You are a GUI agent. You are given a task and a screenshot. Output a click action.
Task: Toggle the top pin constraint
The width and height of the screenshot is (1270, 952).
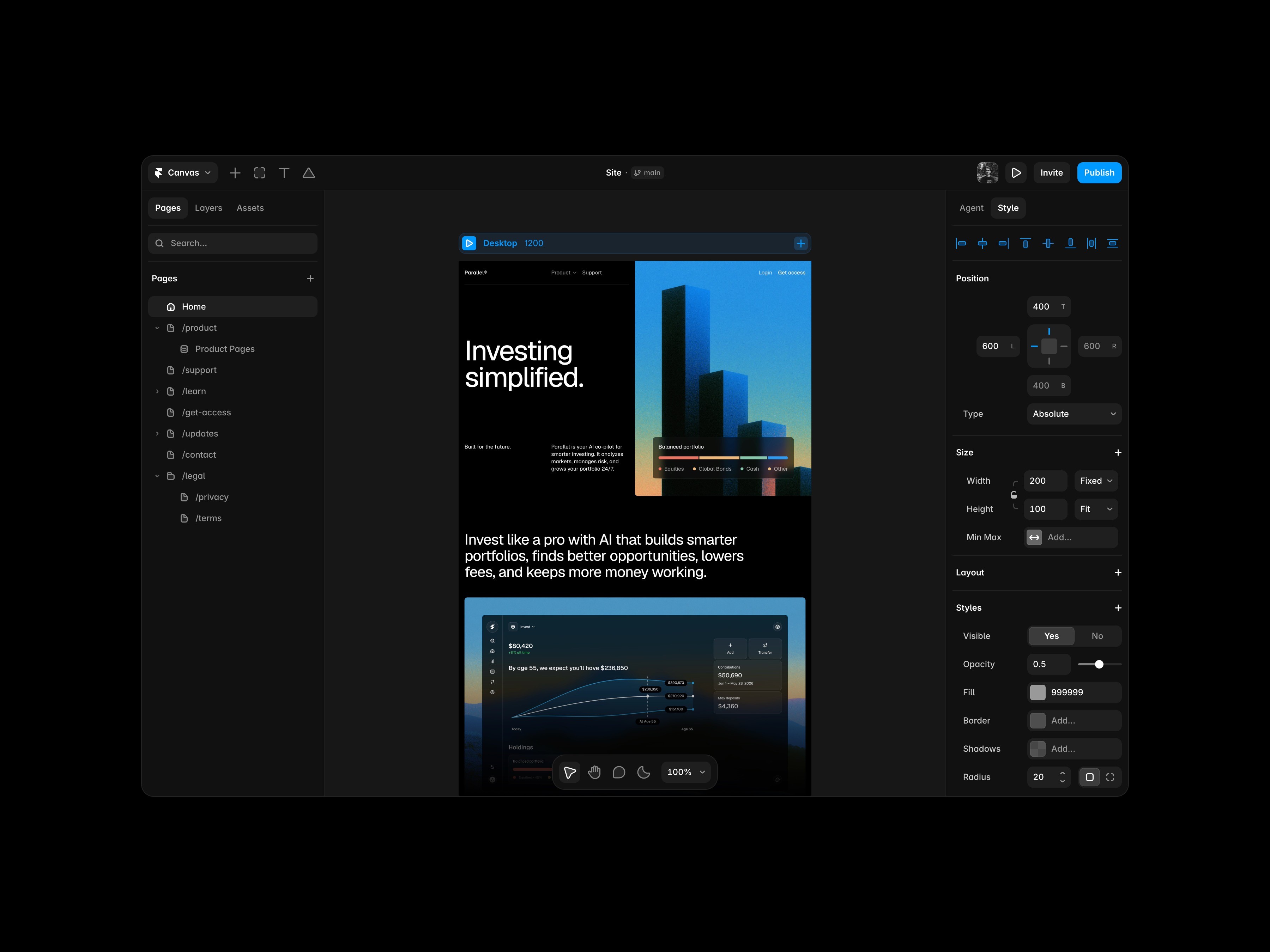pyautogui.click(x=1049, y=332)
